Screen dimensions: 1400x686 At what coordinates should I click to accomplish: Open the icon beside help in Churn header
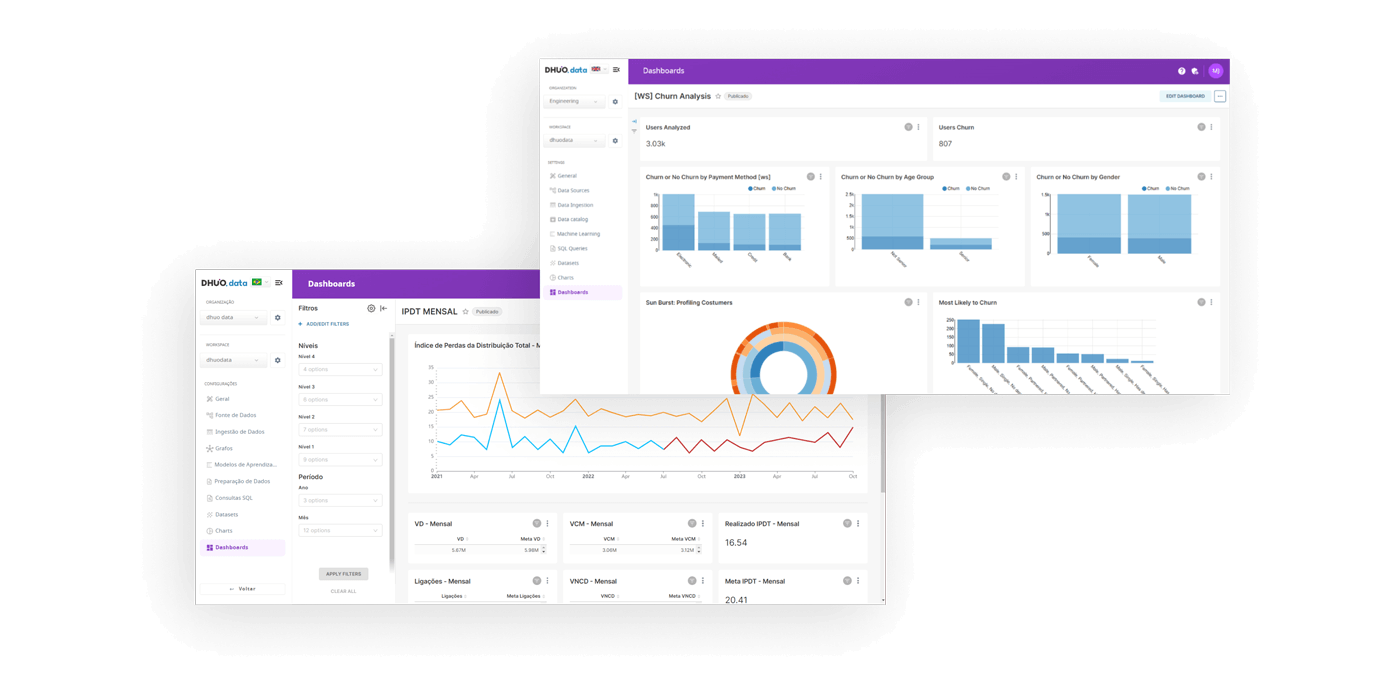(1195, 71)
